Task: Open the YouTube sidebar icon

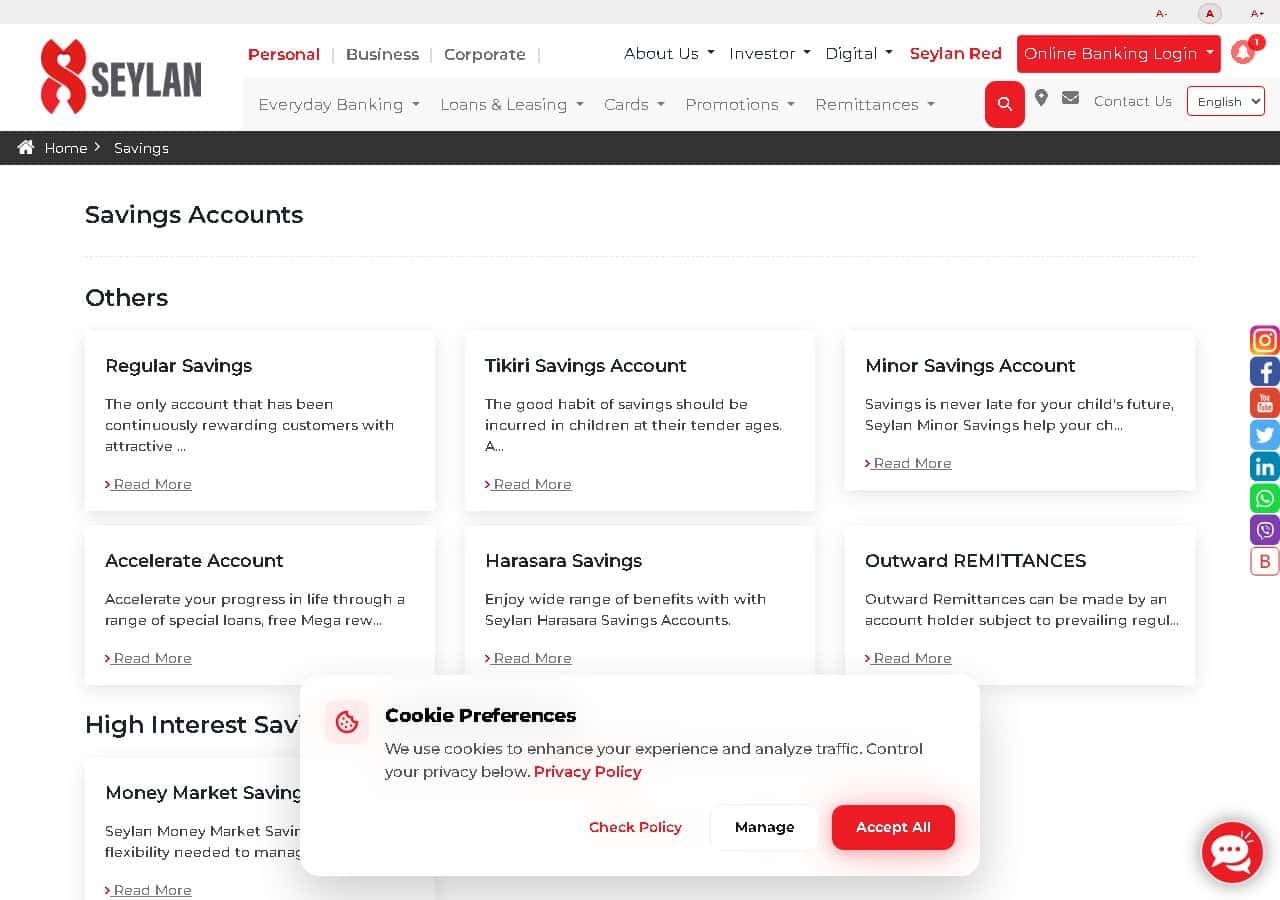Action: click(x=1265, y=403)
